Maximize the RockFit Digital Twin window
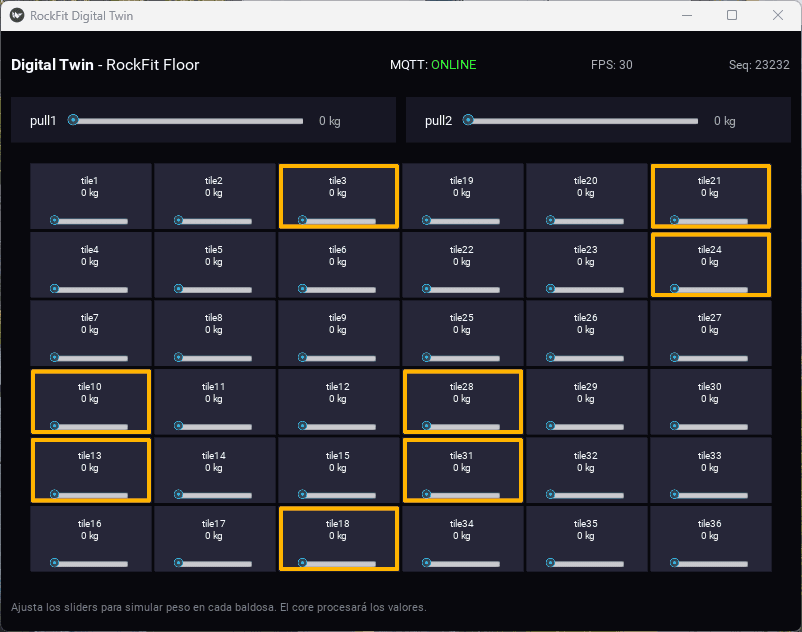 click(732, 15)
